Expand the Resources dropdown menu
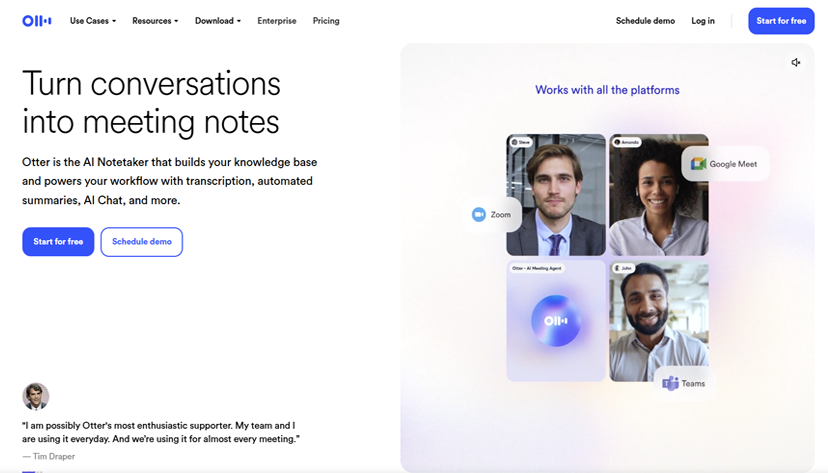 (155, 21)
